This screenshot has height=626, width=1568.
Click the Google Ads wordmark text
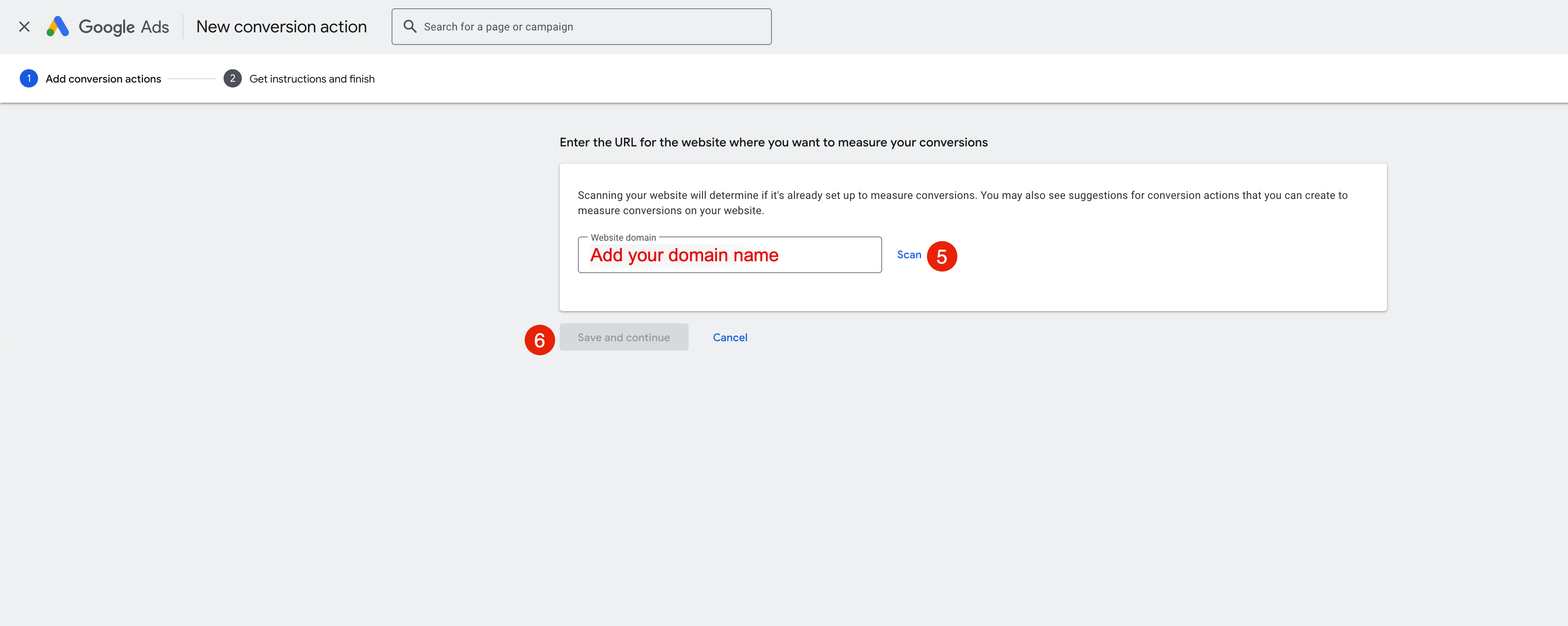pyautogui.click(x=124, y=27)
